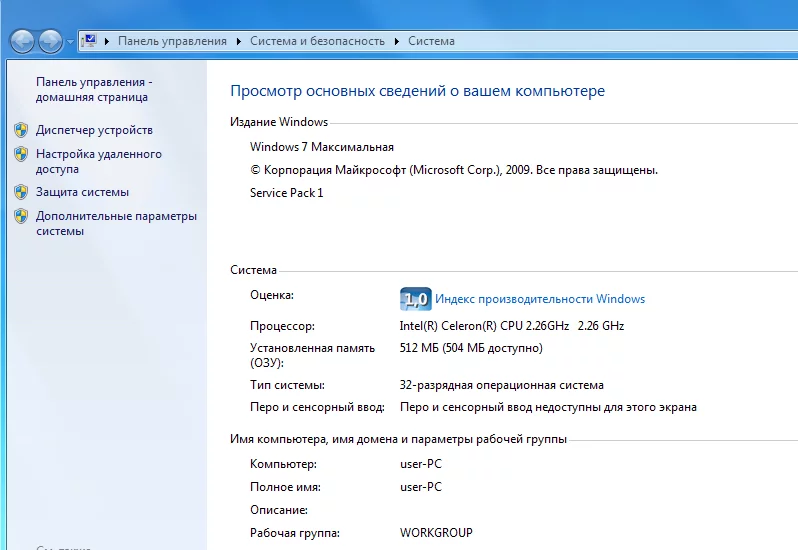
Task: Open 'Индекс производительности Windows' link
Action: click(x=540, y=299)
